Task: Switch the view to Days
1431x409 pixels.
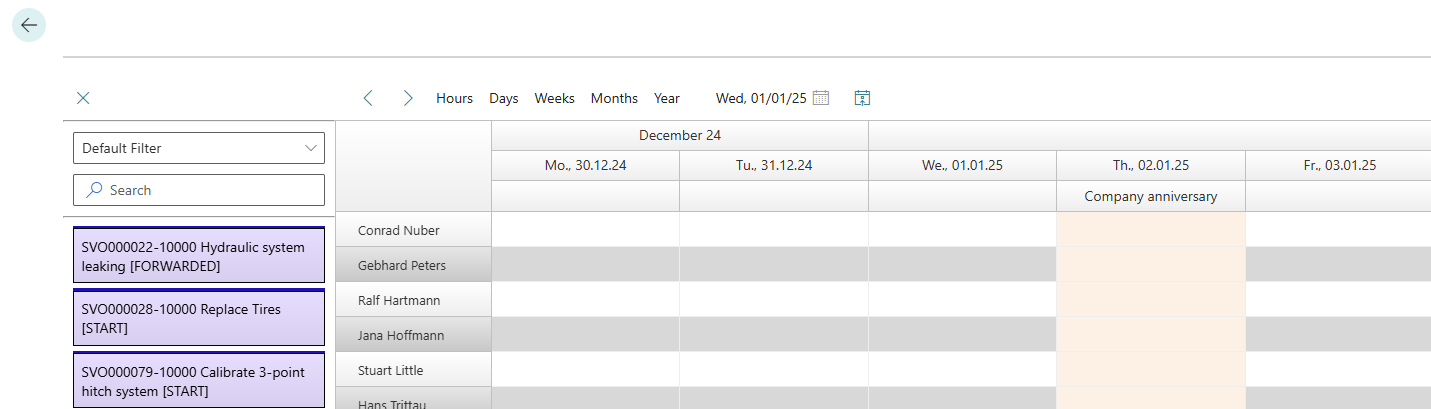Action: (503, 98)
